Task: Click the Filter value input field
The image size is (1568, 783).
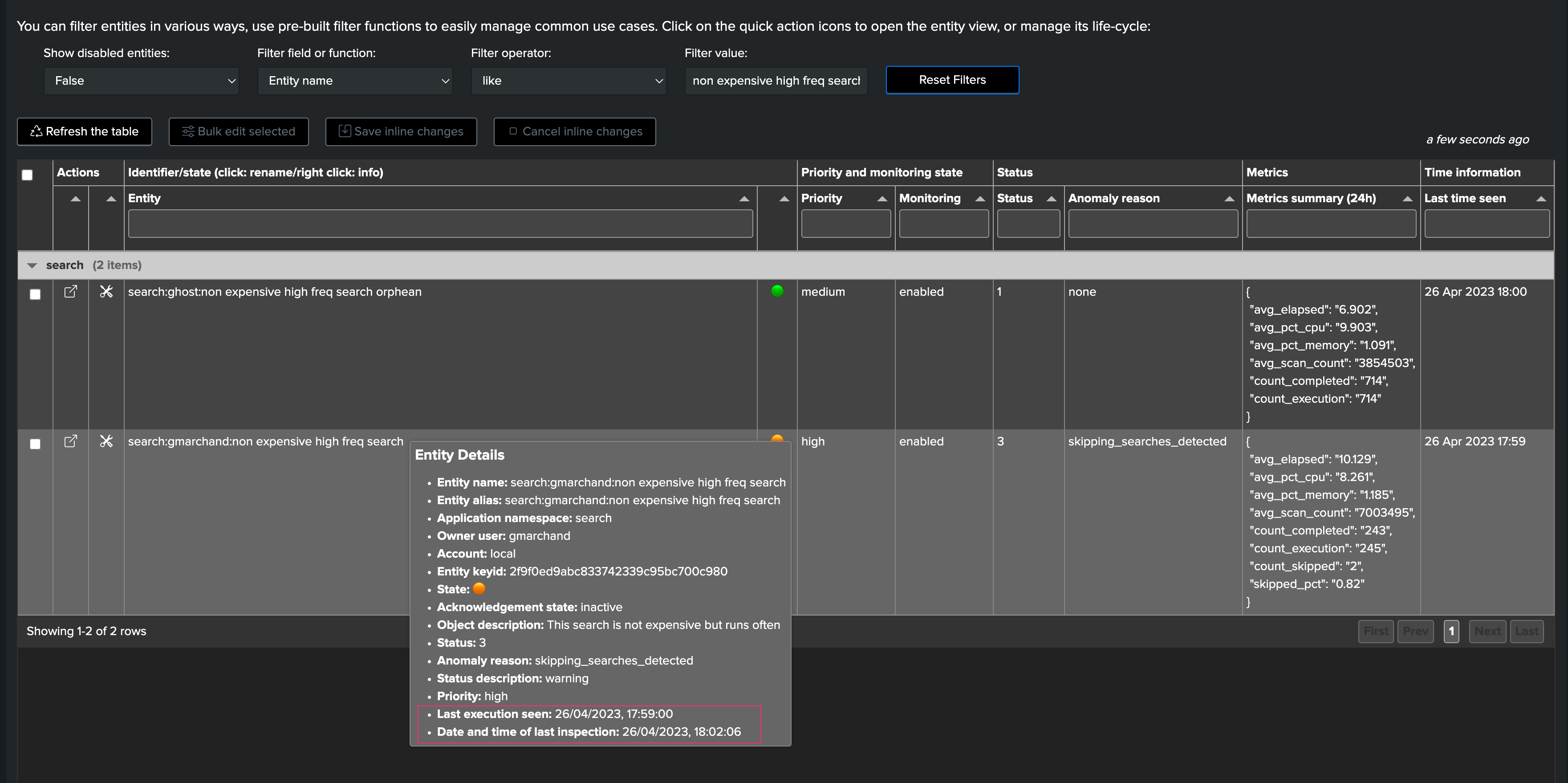Action: 776,81
